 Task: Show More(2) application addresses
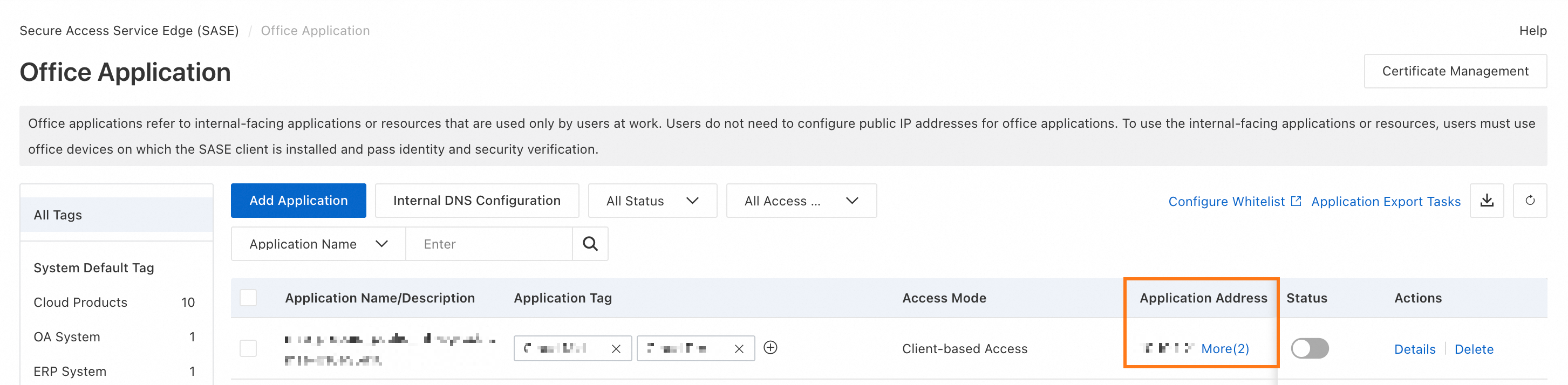(x=1225, y=348)
